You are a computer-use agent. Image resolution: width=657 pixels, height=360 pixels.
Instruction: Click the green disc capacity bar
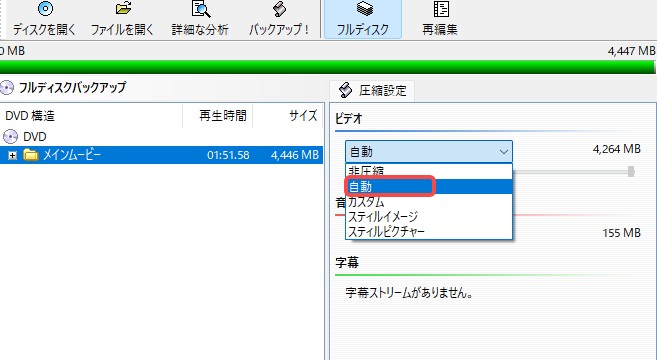pos(327,67)
